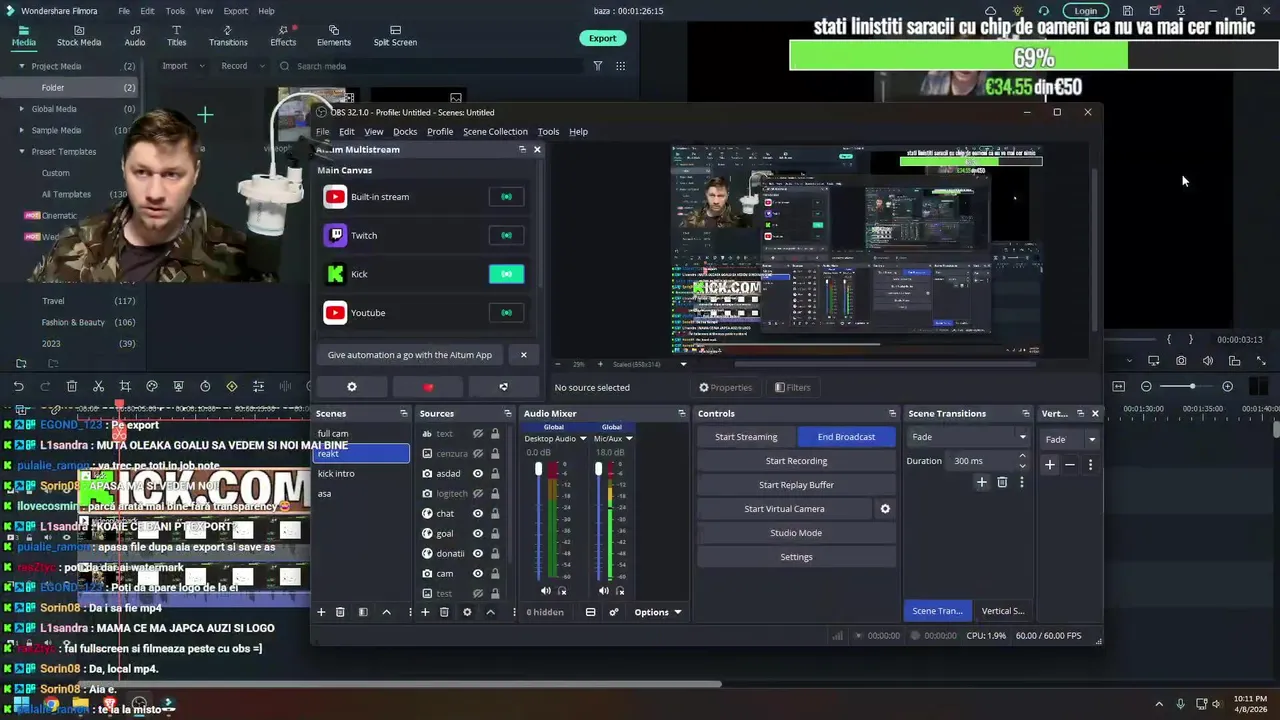The width and height of the screenshot is (1280, 720).
Task: Open the Vertical dock Fade dropdown
Action: tap(1070, 439)
